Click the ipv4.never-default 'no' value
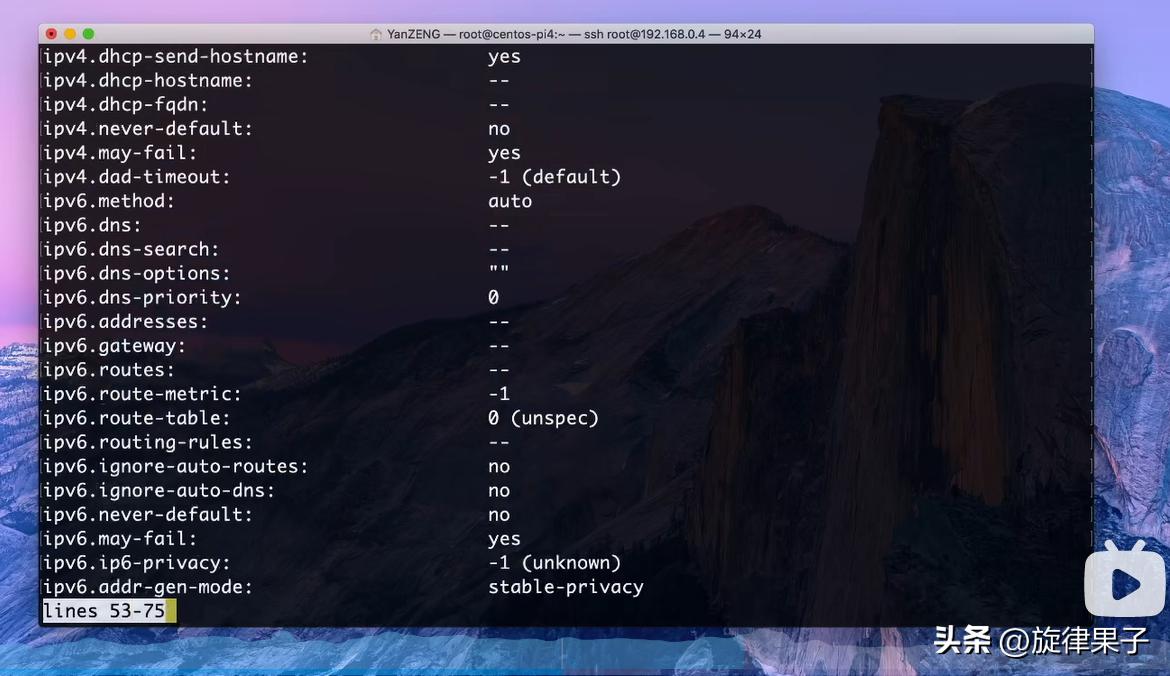Viewport: 1170px width, 676px height. click(x=499, y=129)
